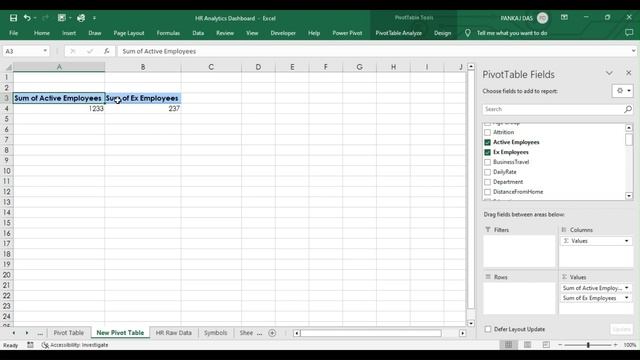Screen dimensions: 640x360
Task: Open Sum of Active Employees field dropdown
Action: pyautogui.click(x=627, y=288)
